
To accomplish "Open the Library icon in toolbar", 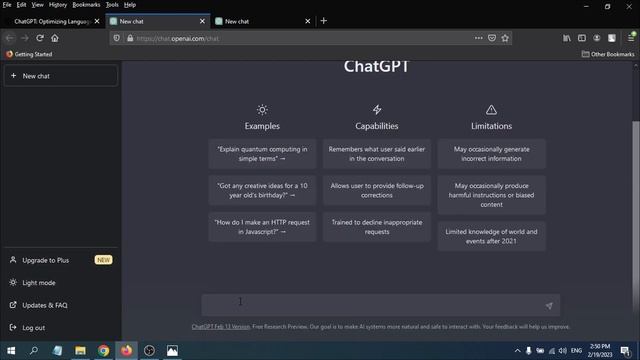I will pyautogui.click(x=567, y=38).
